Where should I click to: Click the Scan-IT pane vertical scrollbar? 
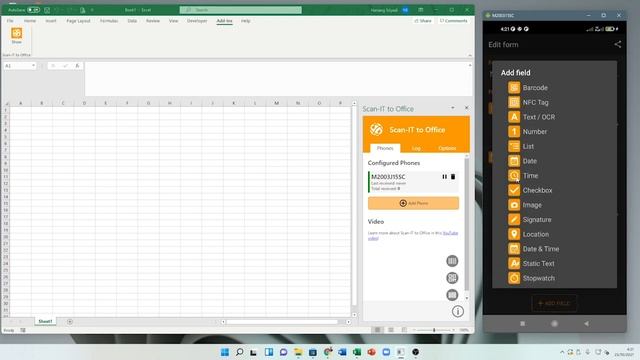pos(467,224)
